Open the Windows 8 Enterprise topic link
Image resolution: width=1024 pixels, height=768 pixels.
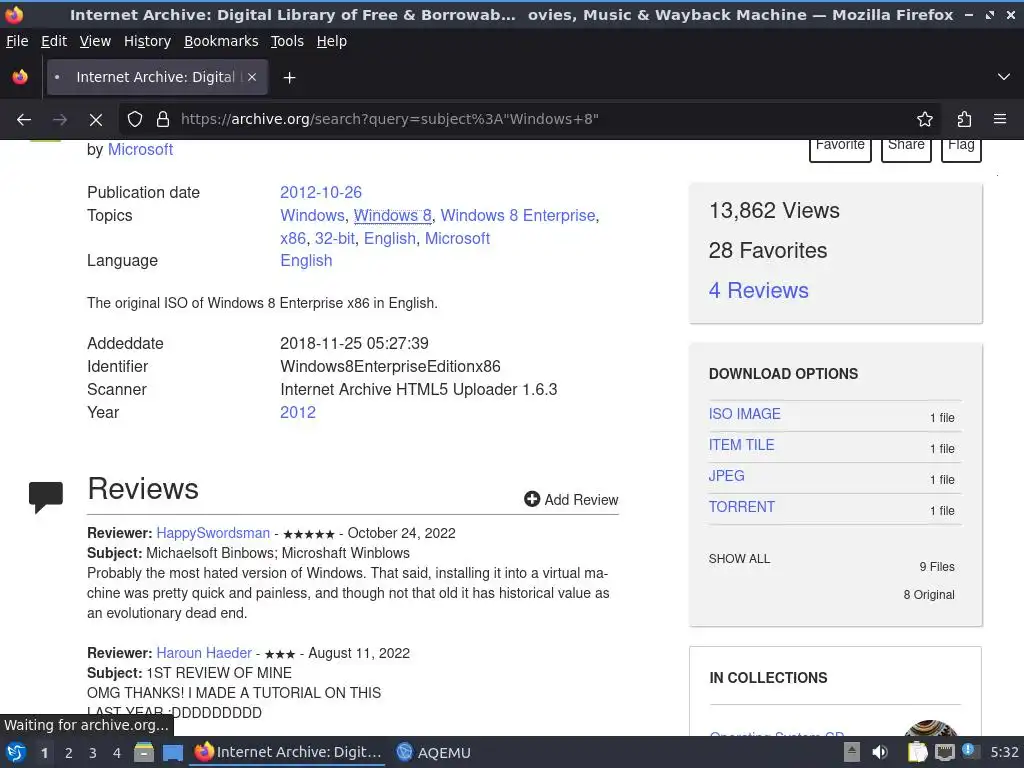[x=518, y=216]
